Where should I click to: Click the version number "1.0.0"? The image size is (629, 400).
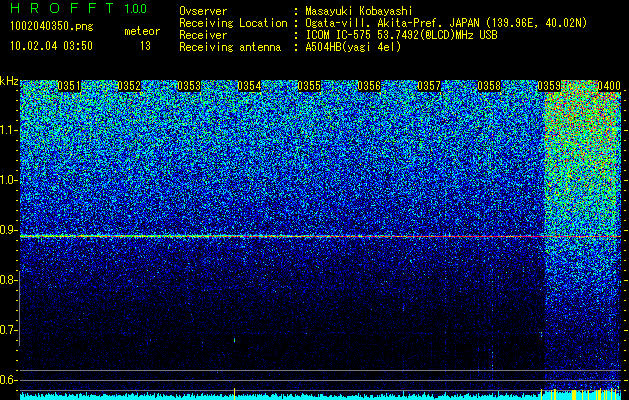pos(136,8)
